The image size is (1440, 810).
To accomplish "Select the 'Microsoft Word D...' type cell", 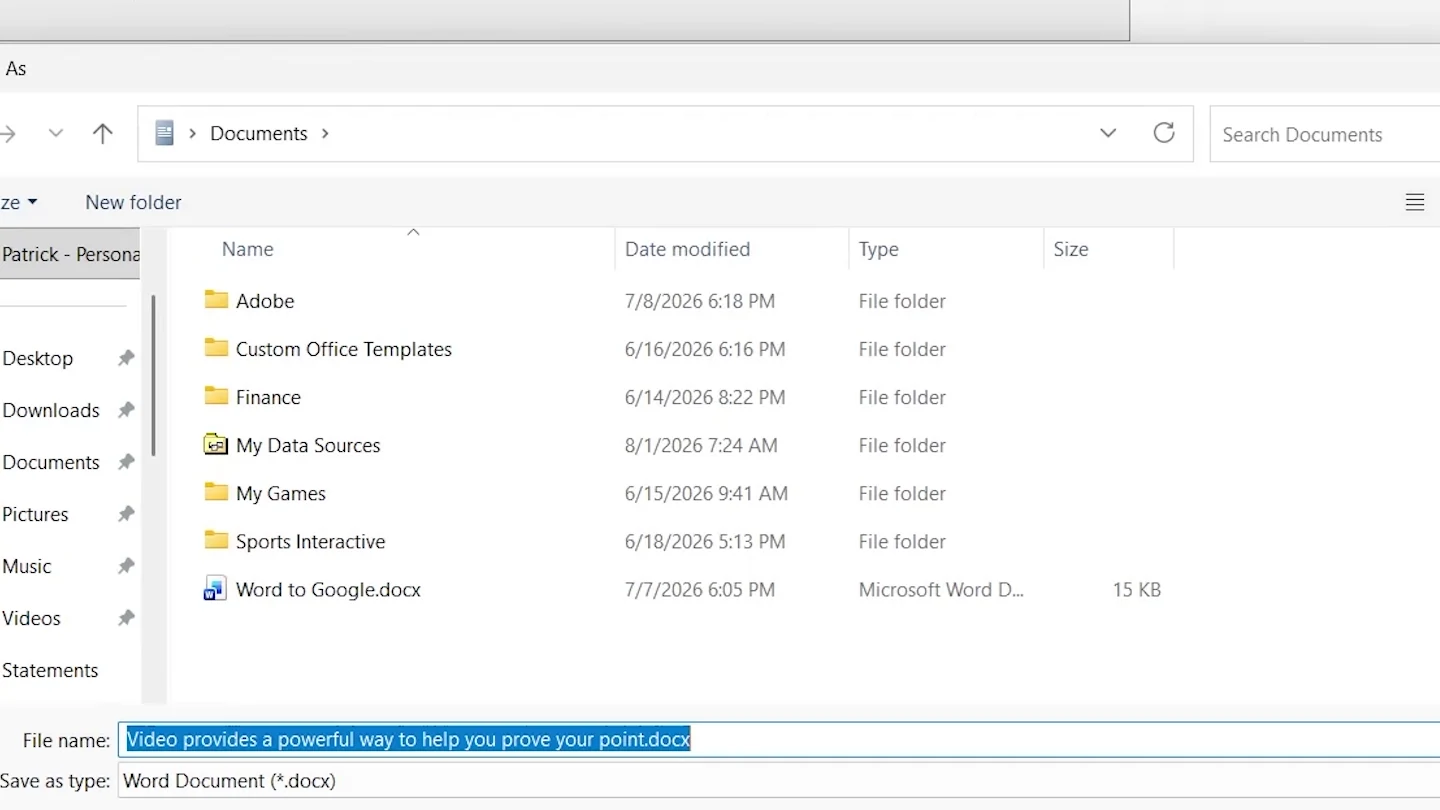I will 941,589.
